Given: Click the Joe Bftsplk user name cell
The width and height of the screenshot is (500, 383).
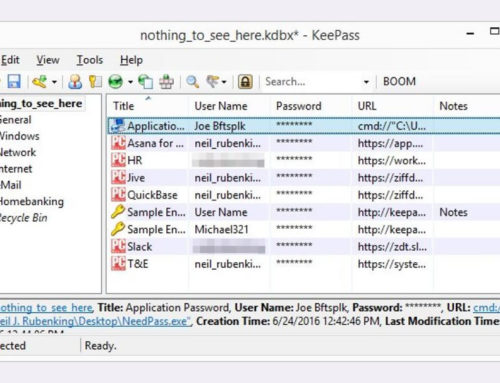Looking at the screenshot, I should coord(220,126).
